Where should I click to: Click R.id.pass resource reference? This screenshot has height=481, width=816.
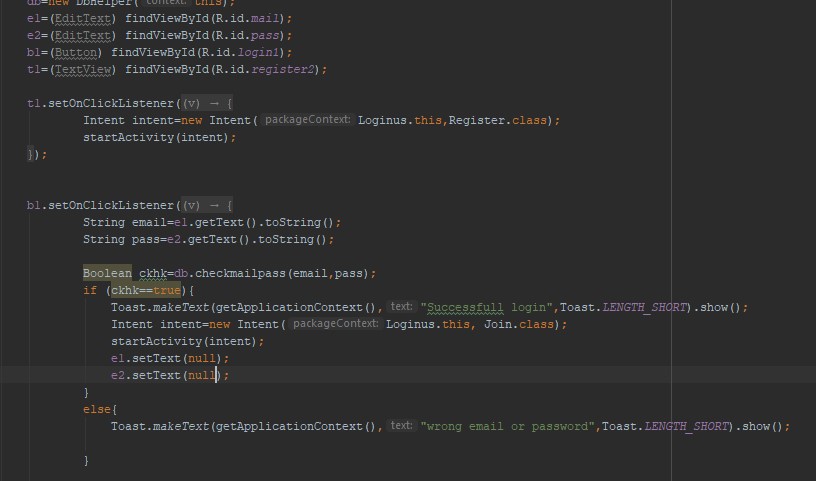point(256,35)
